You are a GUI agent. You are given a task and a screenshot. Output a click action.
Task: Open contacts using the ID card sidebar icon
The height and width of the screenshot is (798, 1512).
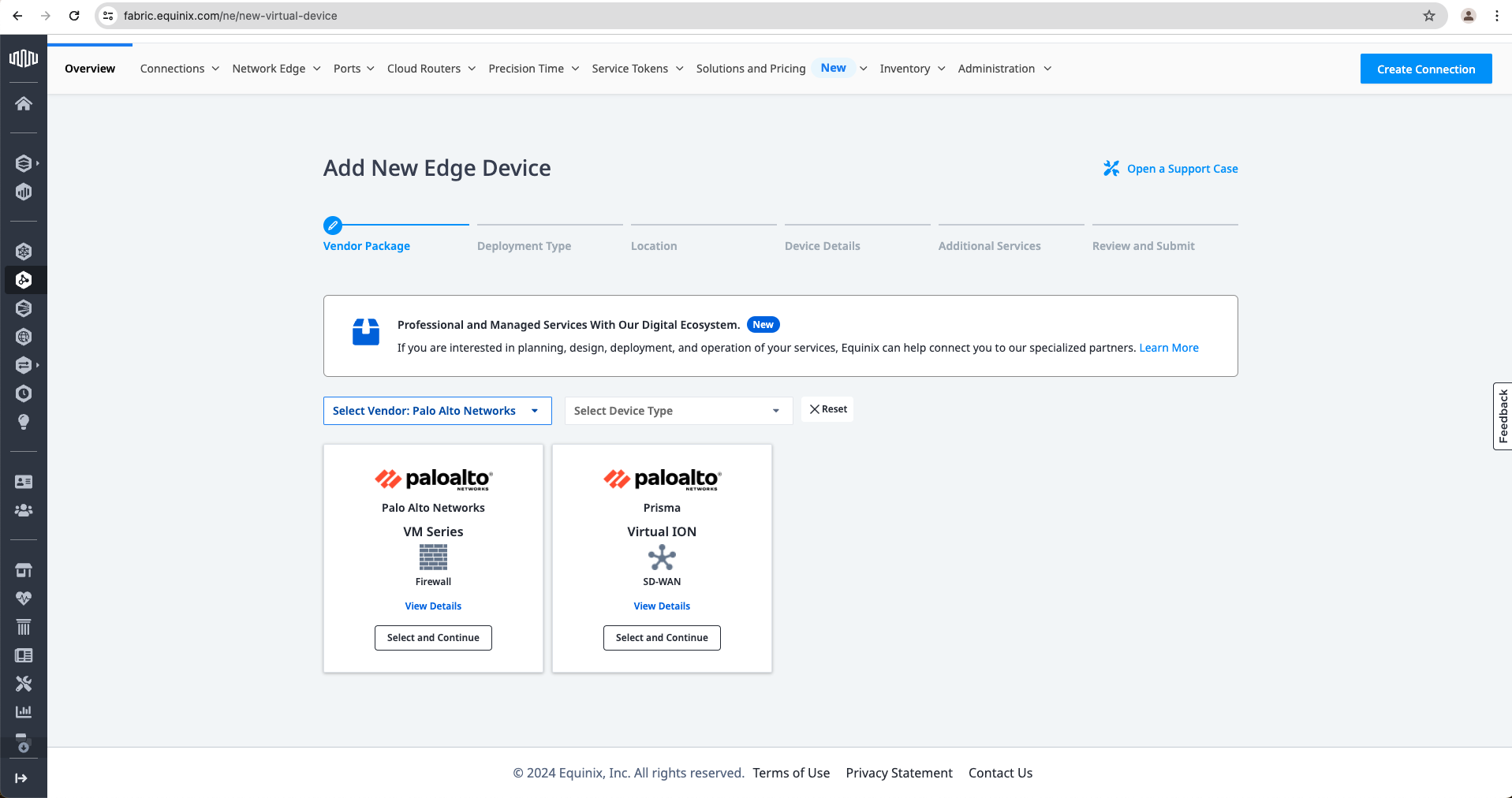click(24, 481)
